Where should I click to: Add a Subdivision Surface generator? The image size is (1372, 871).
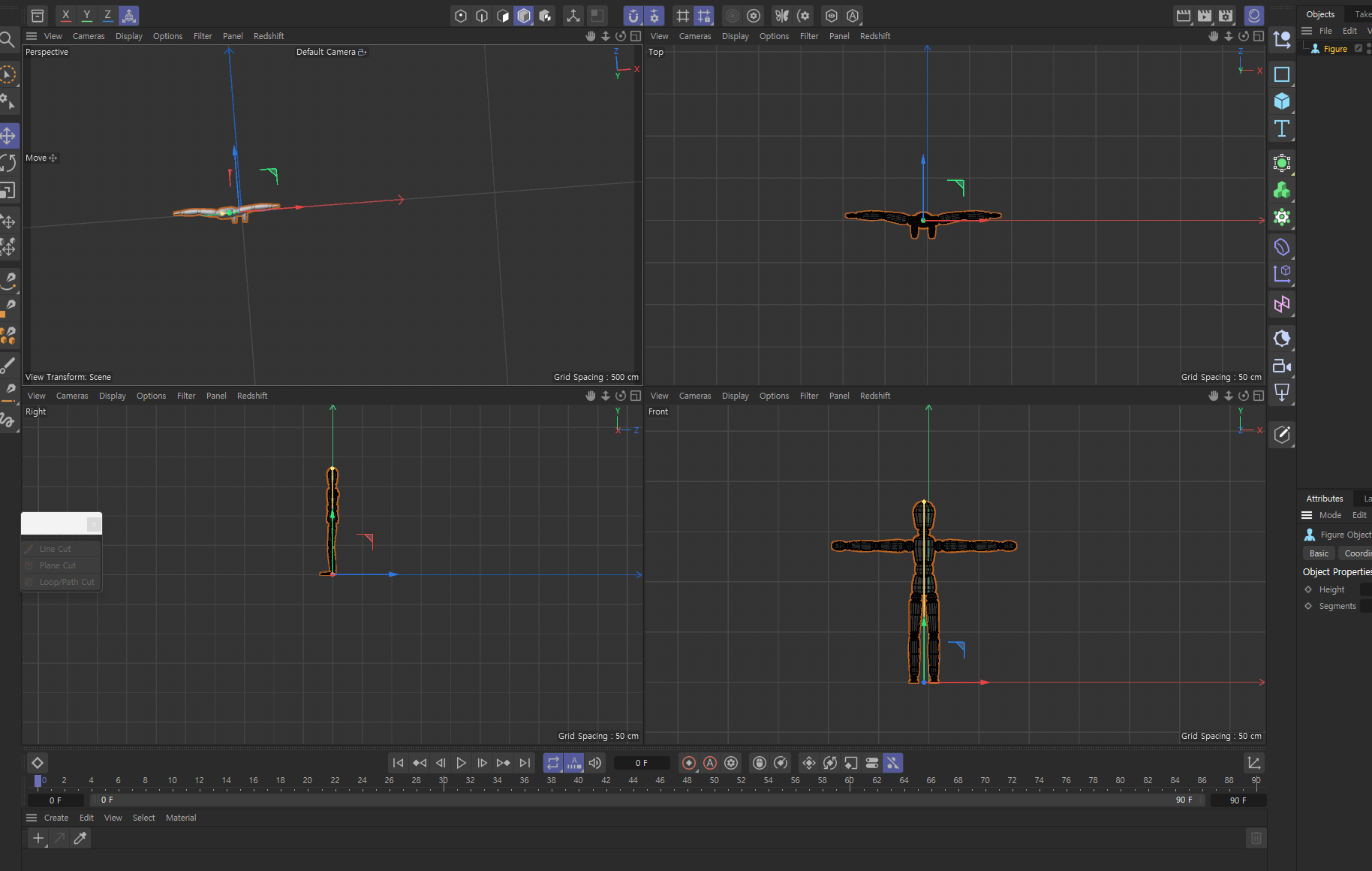1282,163
